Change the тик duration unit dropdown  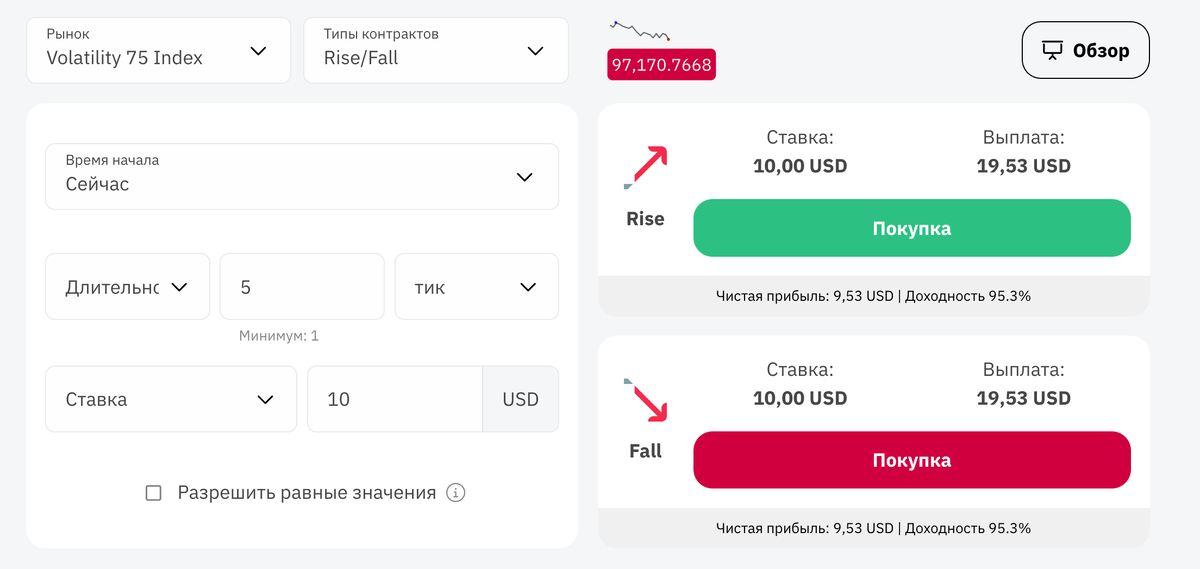click(x=476, y=287)
